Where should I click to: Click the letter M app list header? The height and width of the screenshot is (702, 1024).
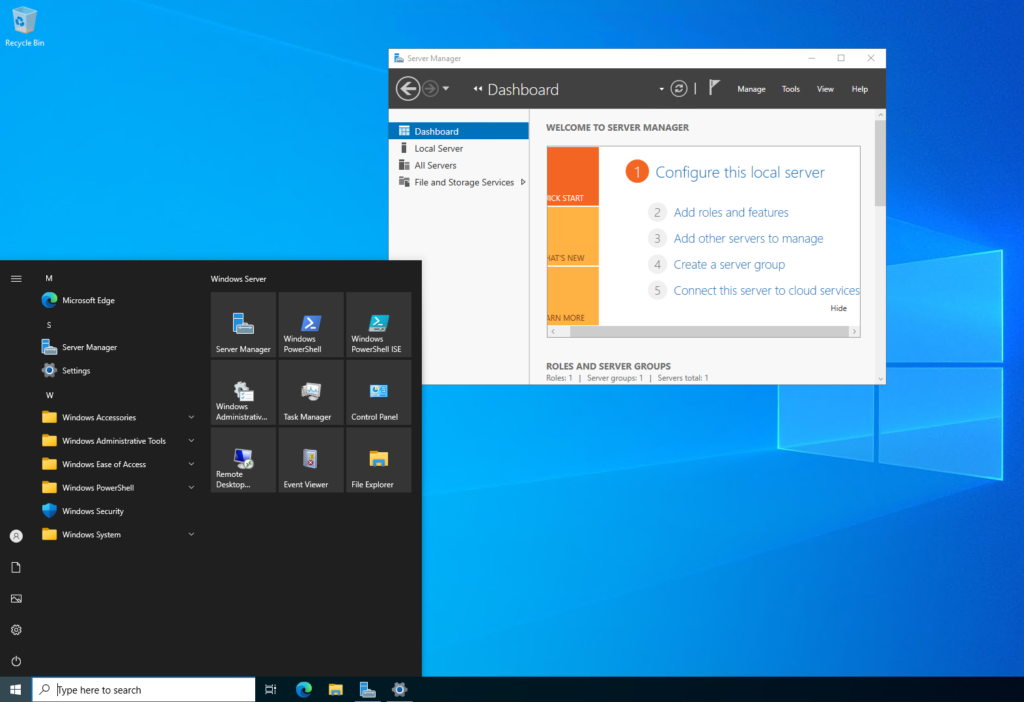point(49,278)
